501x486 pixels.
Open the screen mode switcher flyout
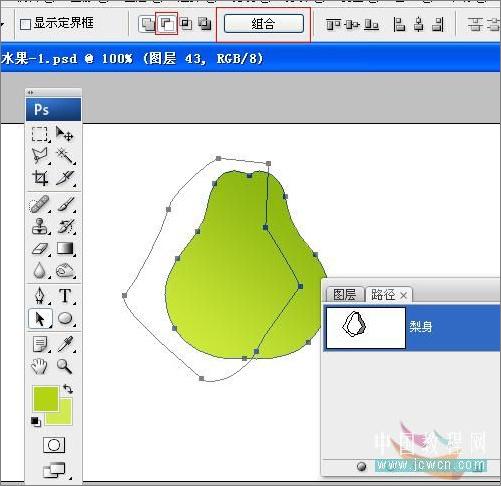(x=54, y=470)
